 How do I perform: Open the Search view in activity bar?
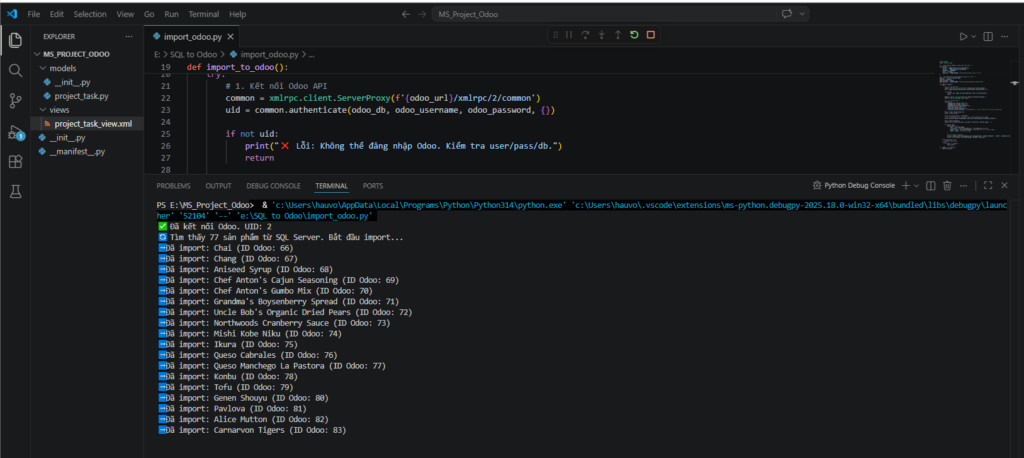(15, 71)
